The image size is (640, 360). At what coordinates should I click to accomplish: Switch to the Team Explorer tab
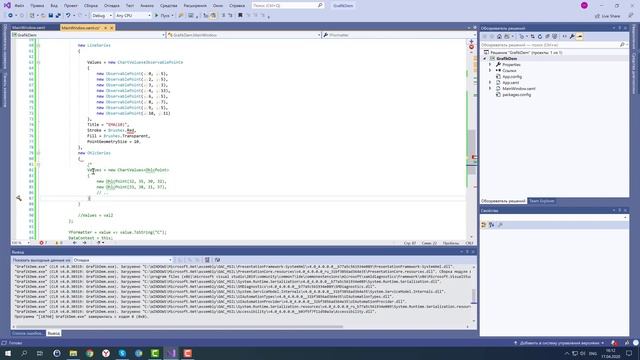[x=542, y=201]
